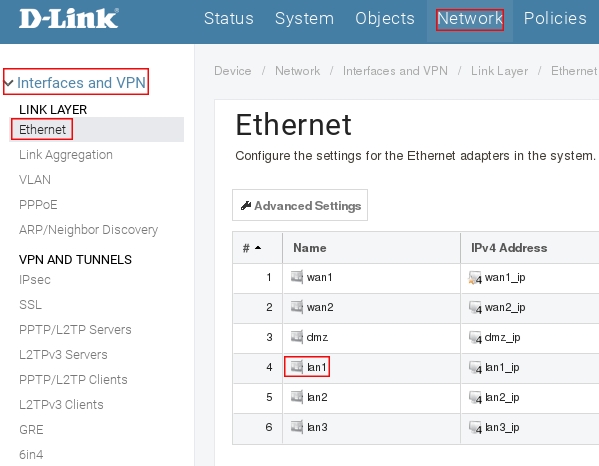Click the wan1 interface icon

[297, 277]
